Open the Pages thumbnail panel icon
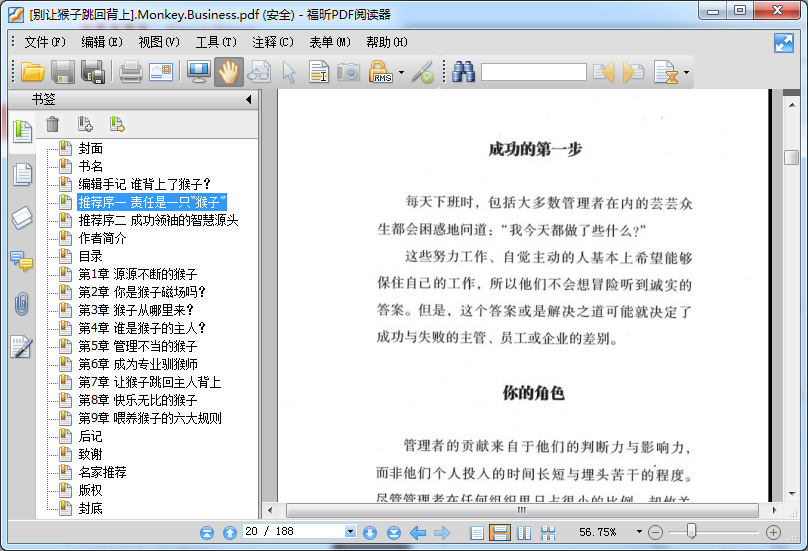The height and width of the screenshot is (551, 808). (22, 174)
